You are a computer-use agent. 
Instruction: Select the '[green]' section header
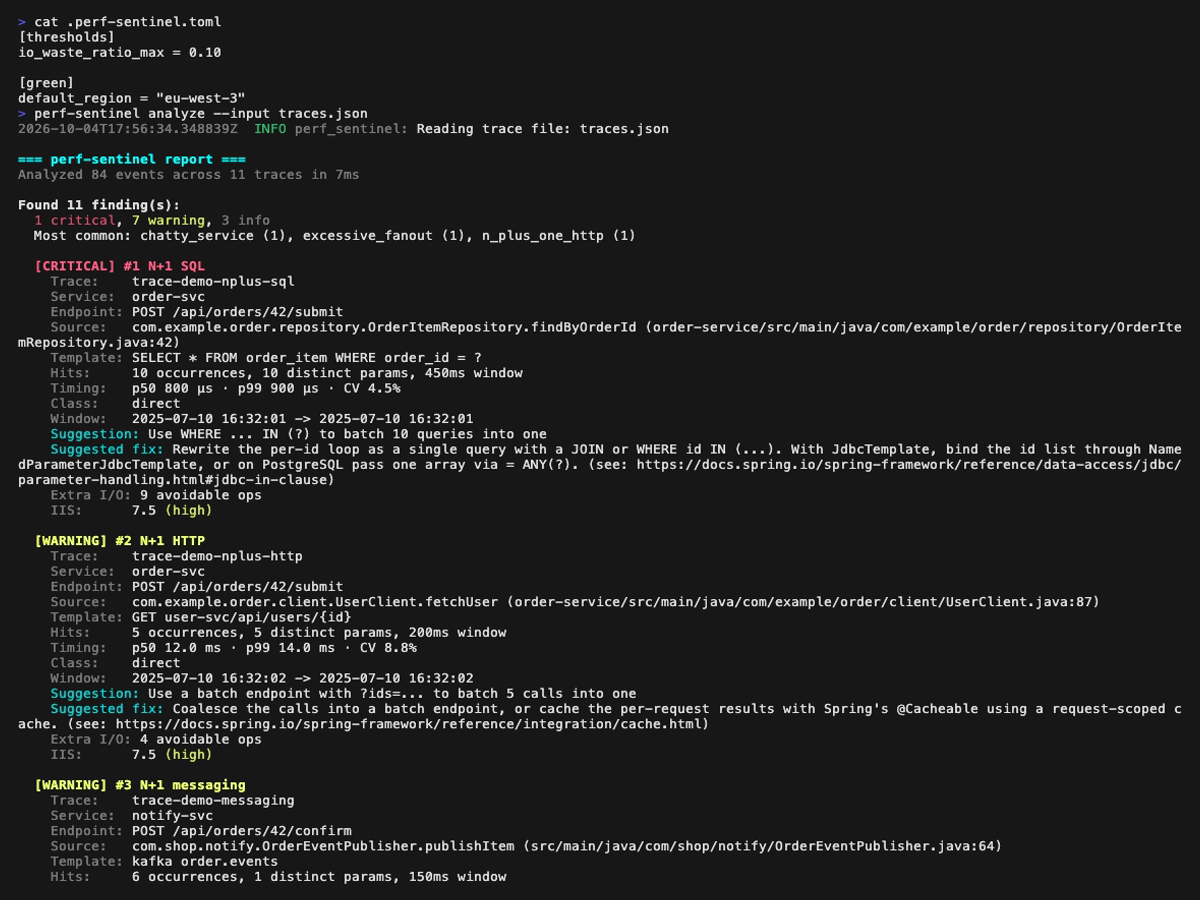(x=46, y=83)
